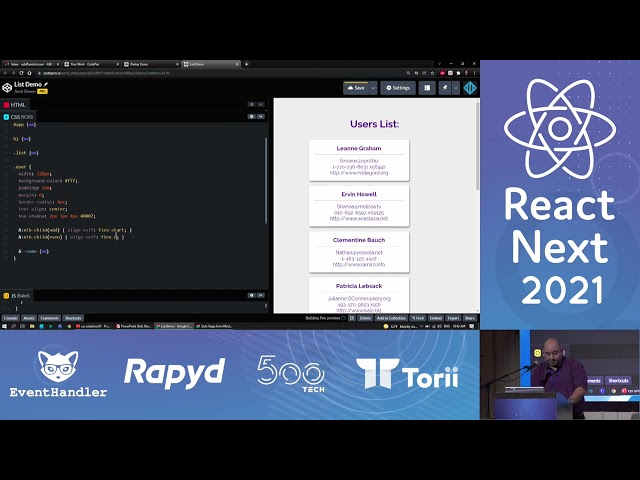Show keyboard Shortcuts
640x480 pixels.
tap(73, 318)
